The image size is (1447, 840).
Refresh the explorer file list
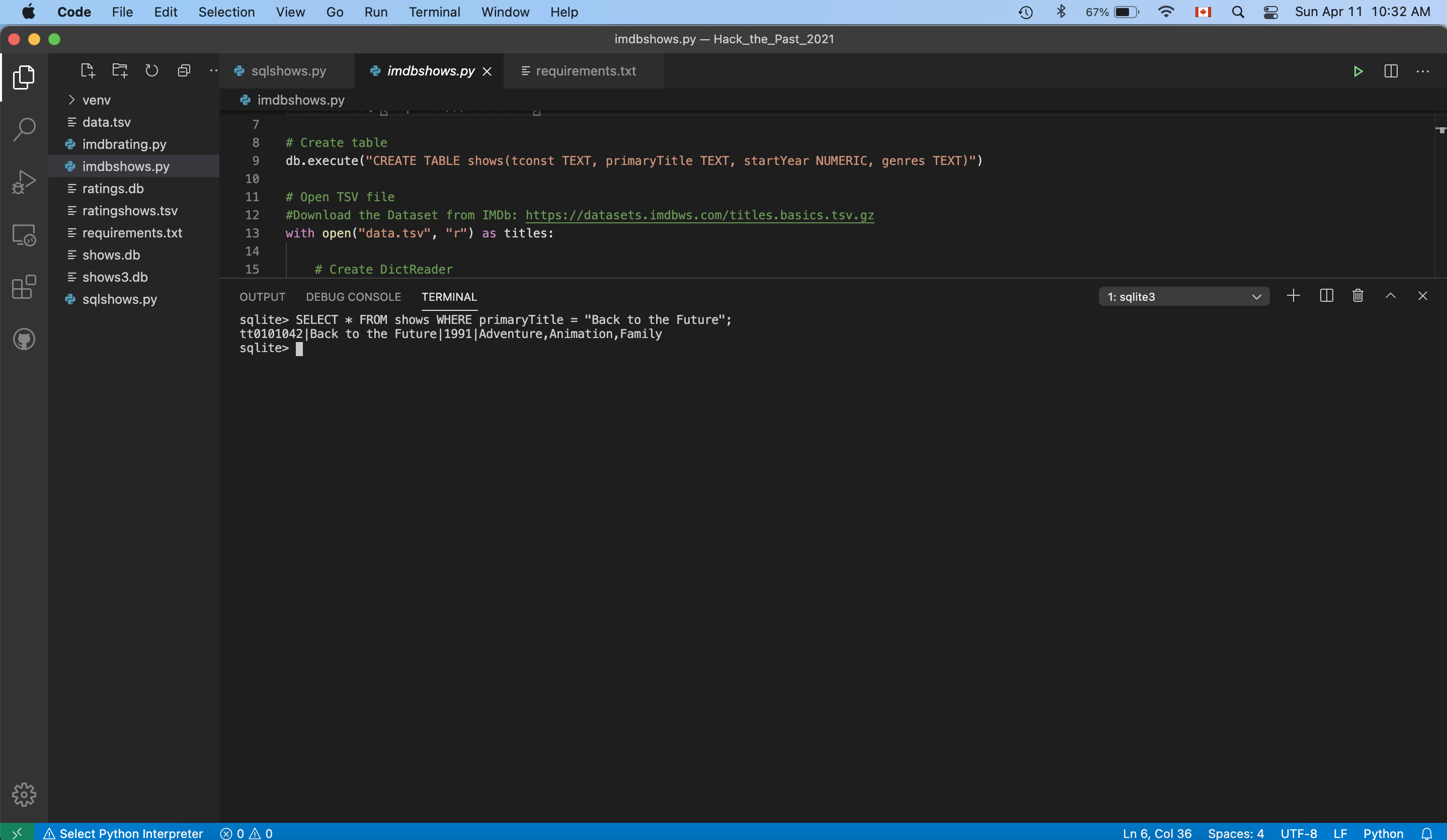coord(151,70)
